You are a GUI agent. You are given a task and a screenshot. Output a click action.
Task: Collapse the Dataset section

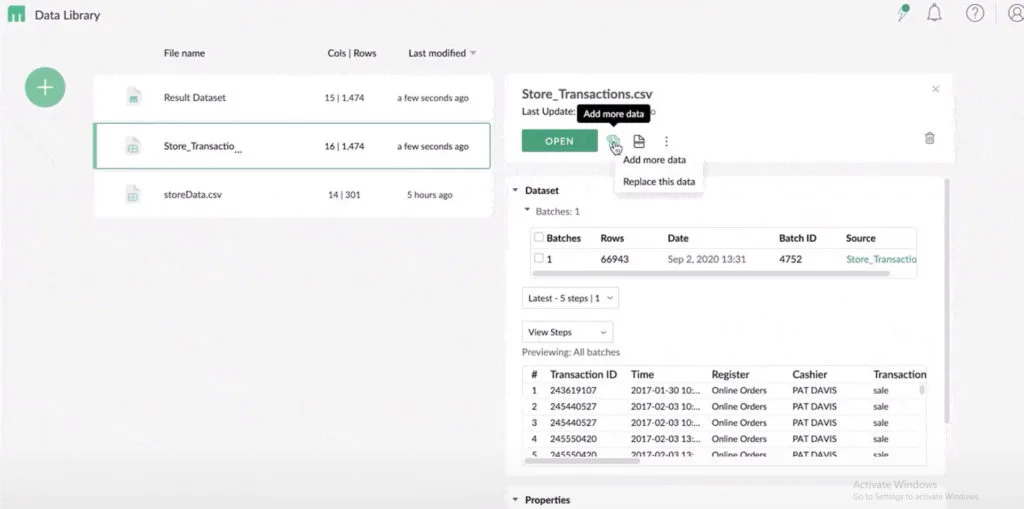[x=515, y=190]
